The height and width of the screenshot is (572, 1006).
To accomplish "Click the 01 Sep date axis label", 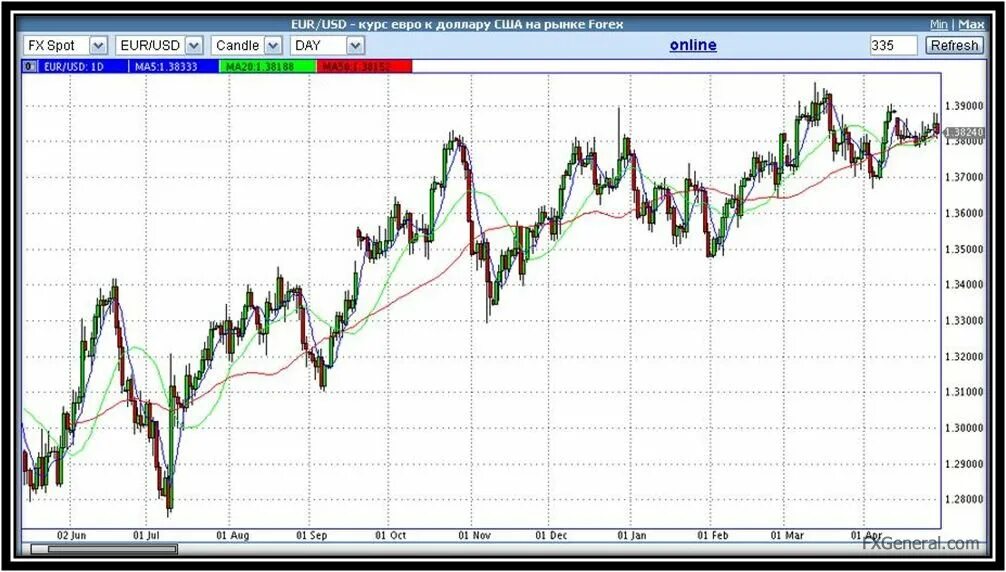I will [312, 535].
